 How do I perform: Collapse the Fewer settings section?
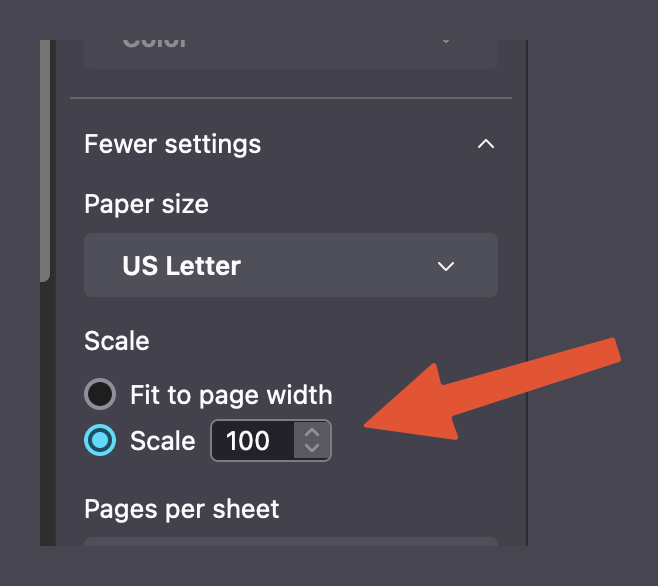290,144
